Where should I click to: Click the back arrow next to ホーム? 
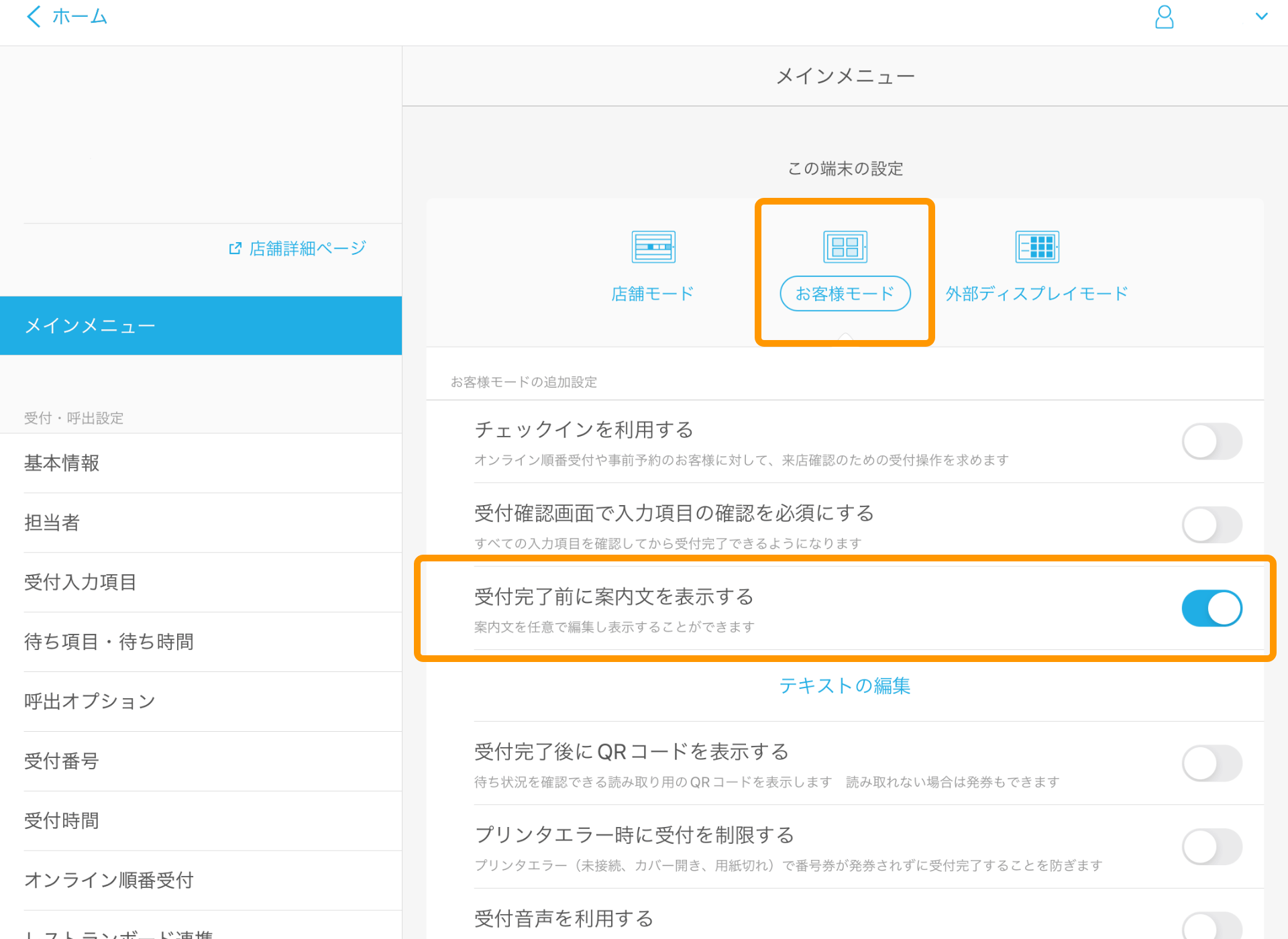(34, 17)
